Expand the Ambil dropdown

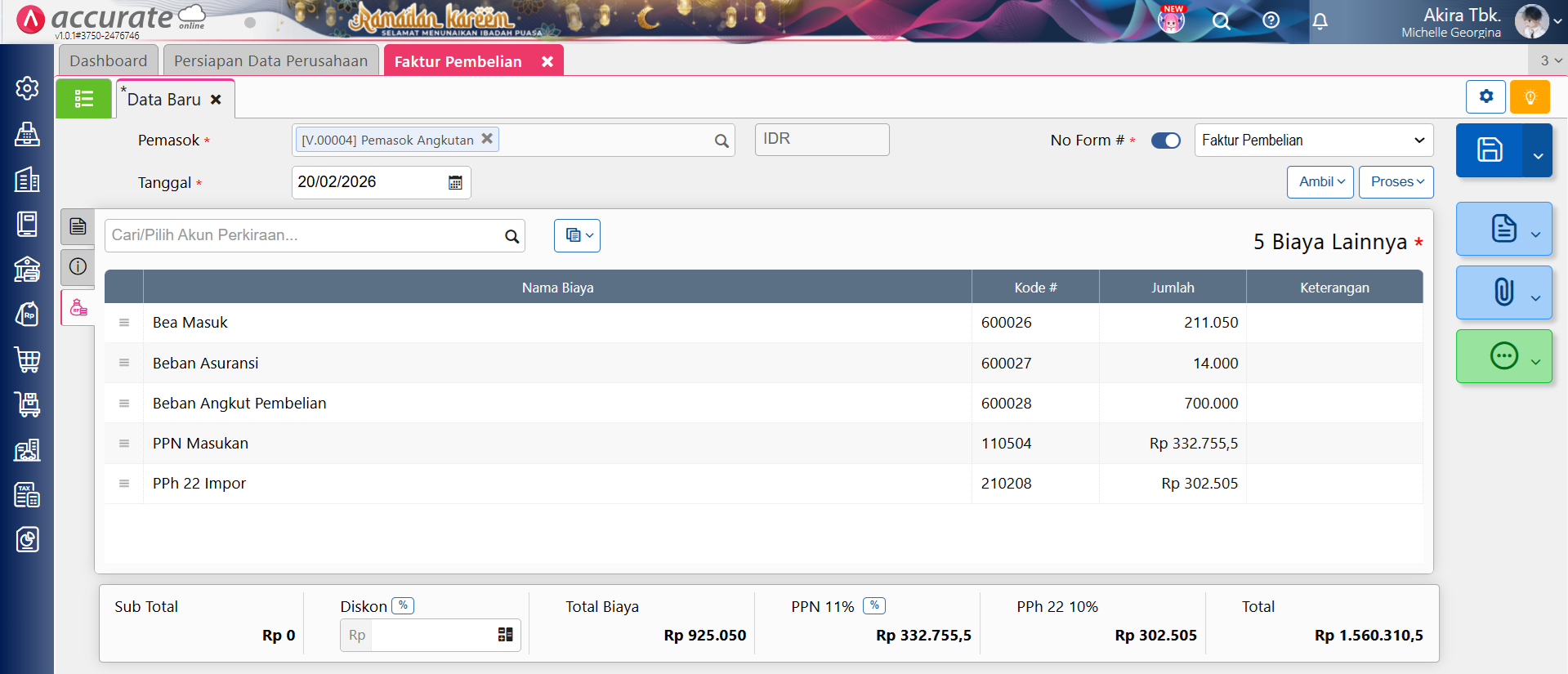(1320, 182)
